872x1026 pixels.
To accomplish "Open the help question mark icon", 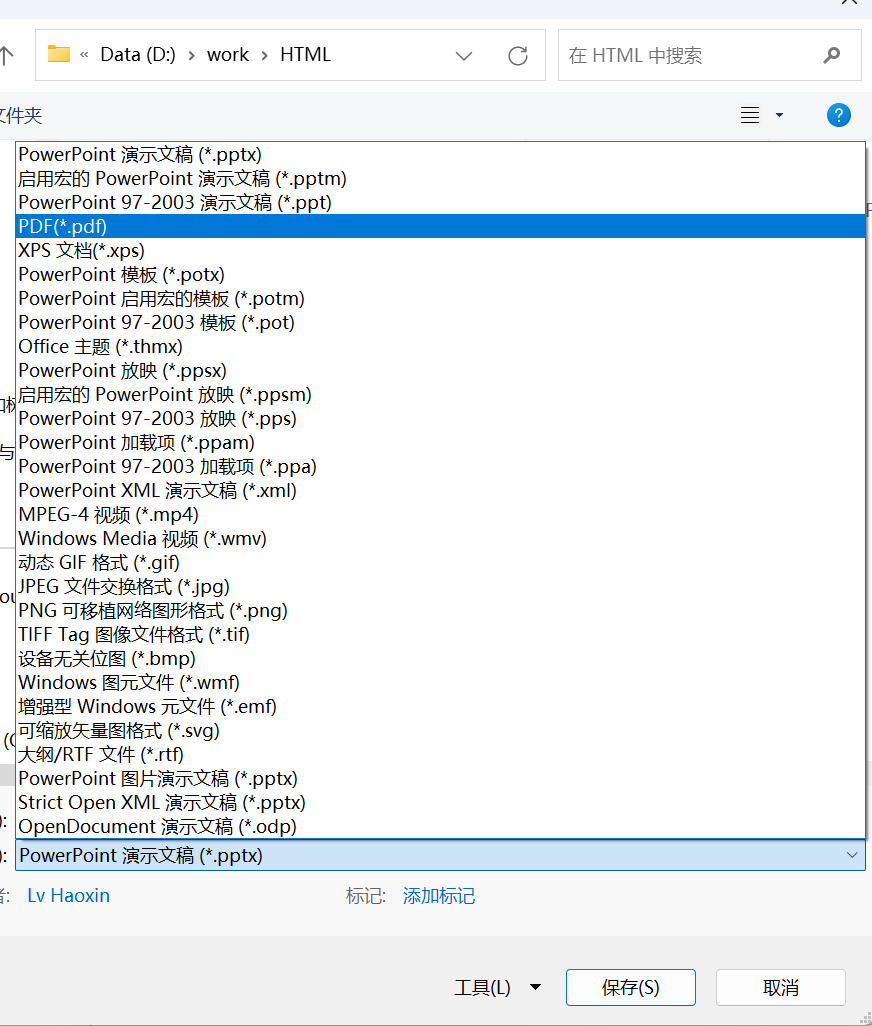I will (x=839, y=115).
